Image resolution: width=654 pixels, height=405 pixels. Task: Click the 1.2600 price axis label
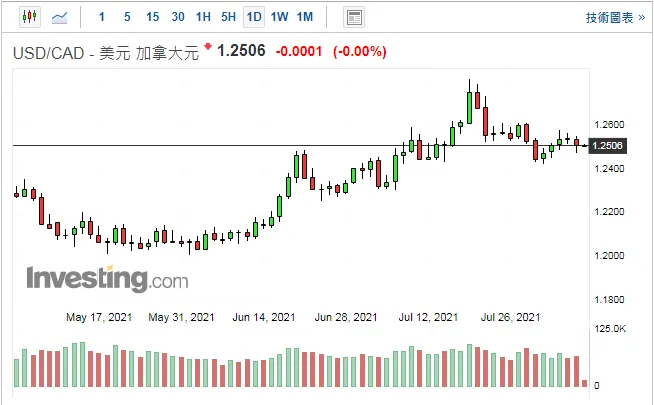click(609, 125)
